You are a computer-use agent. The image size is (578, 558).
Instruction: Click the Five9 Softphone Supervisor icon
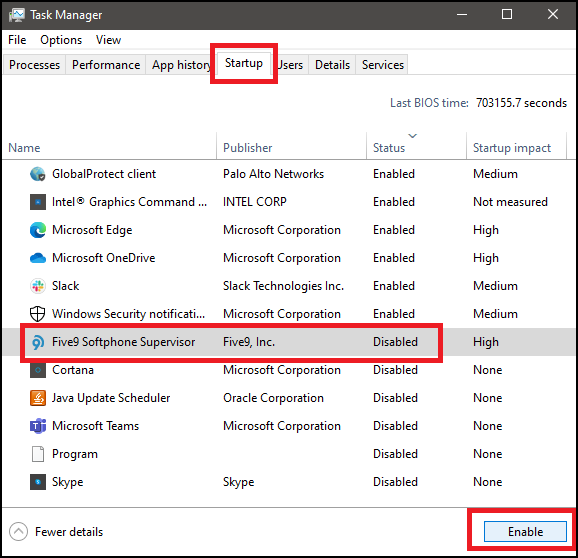(38, 342)
